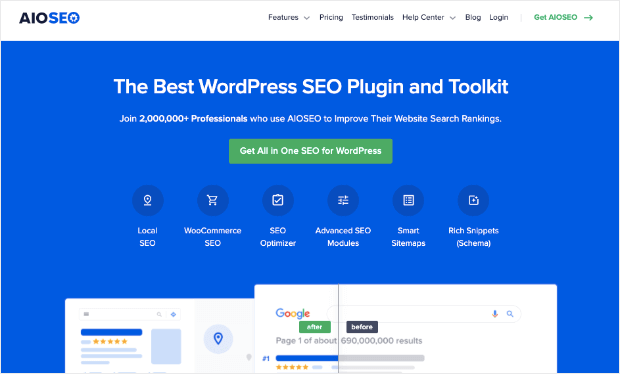Open the Help Center menu

(423, 17)
